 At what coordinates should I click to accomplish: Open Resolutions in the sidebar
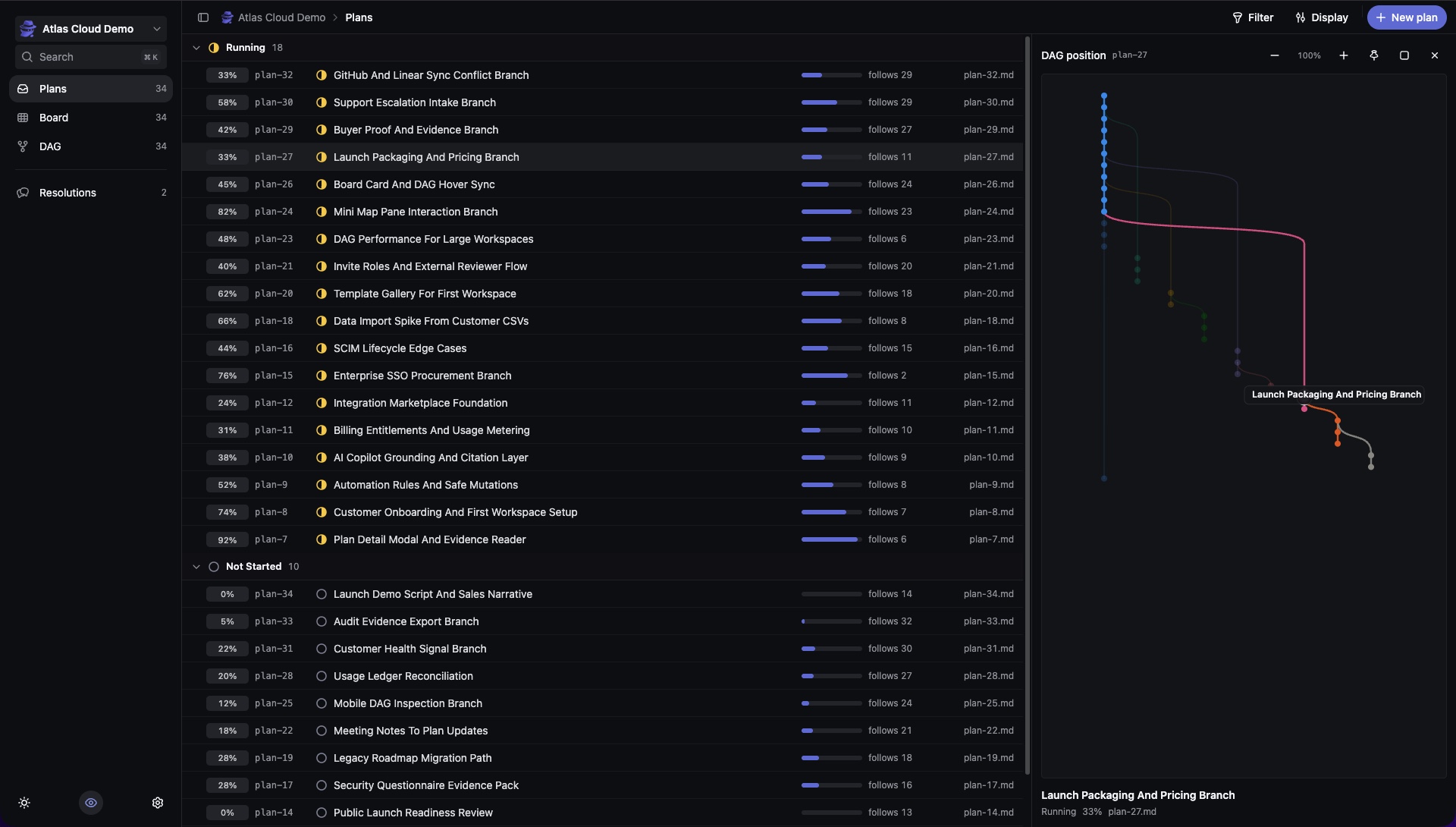pos(91,193)
